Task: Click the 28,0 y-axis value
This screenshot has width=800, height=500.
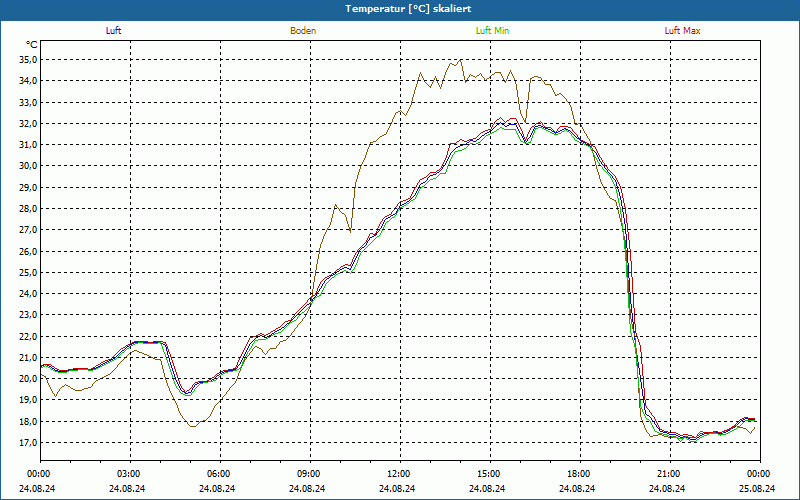Action: point(29,208)
